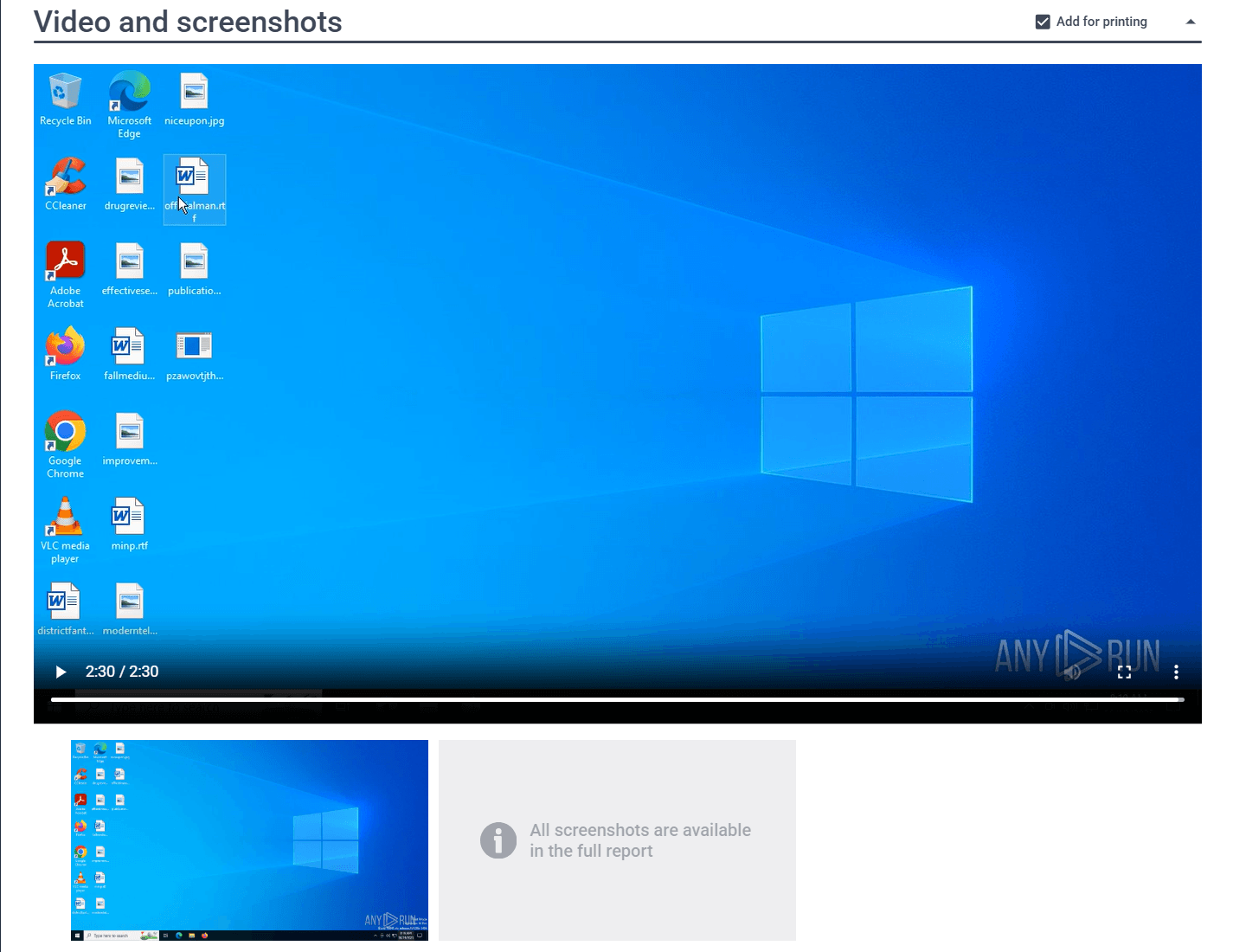Select the Recycle Bin desktop icon
This screenshot has width=1233, height=952.
point(65,100)
